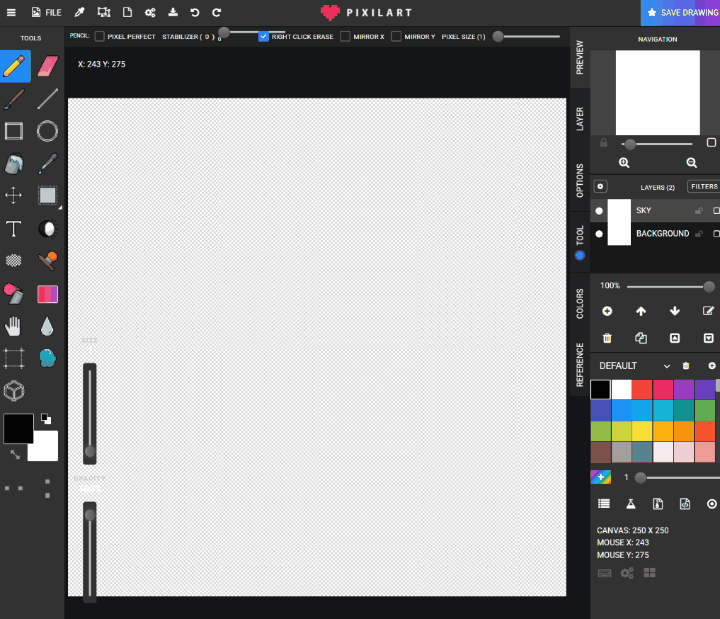Select the Brush tool

pos(14,99)
